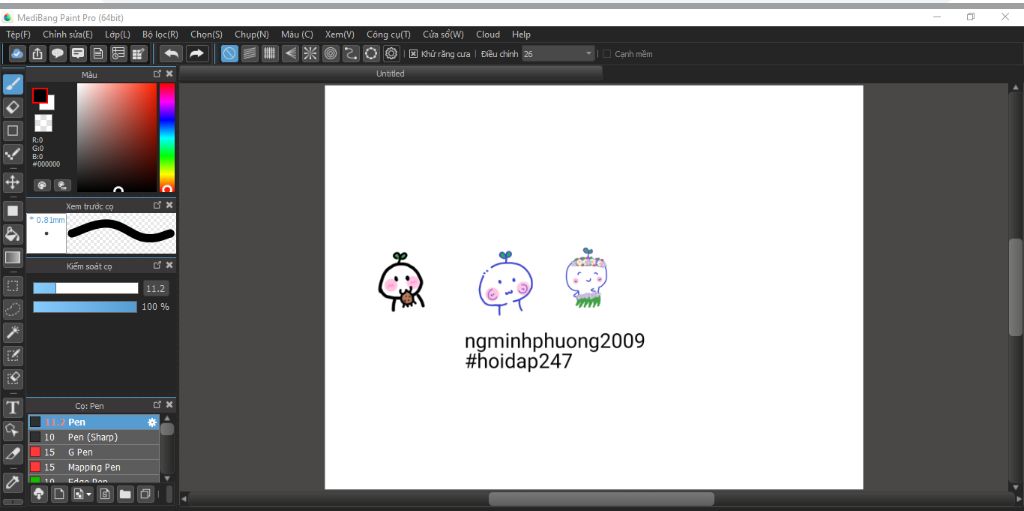Click the add brush folder icon
The height and width of the screenshot is (511, 1024).
point(125,494)
